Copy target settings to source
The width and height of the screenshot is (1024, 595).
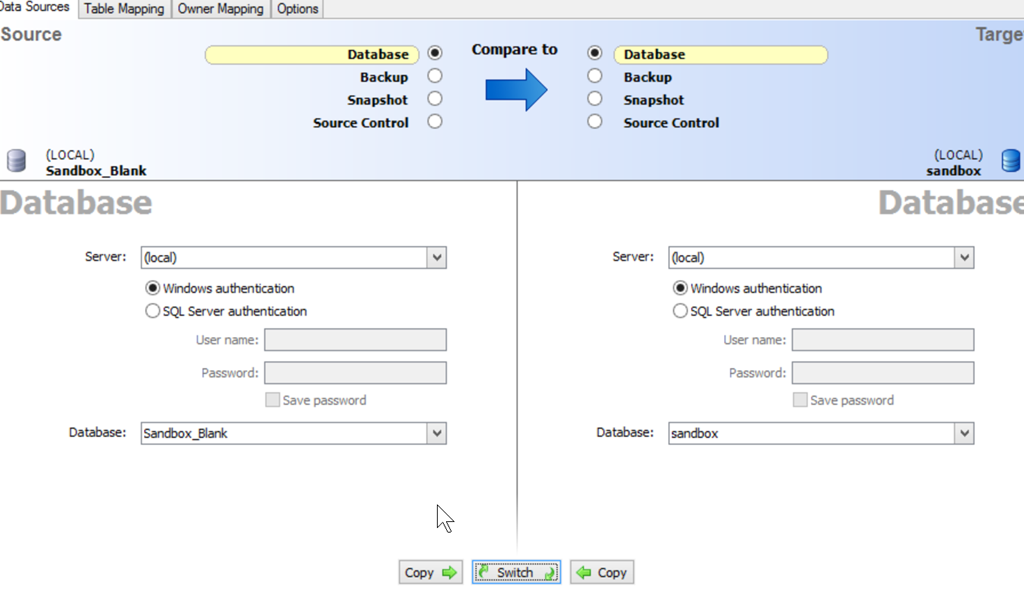click(602, 573)
